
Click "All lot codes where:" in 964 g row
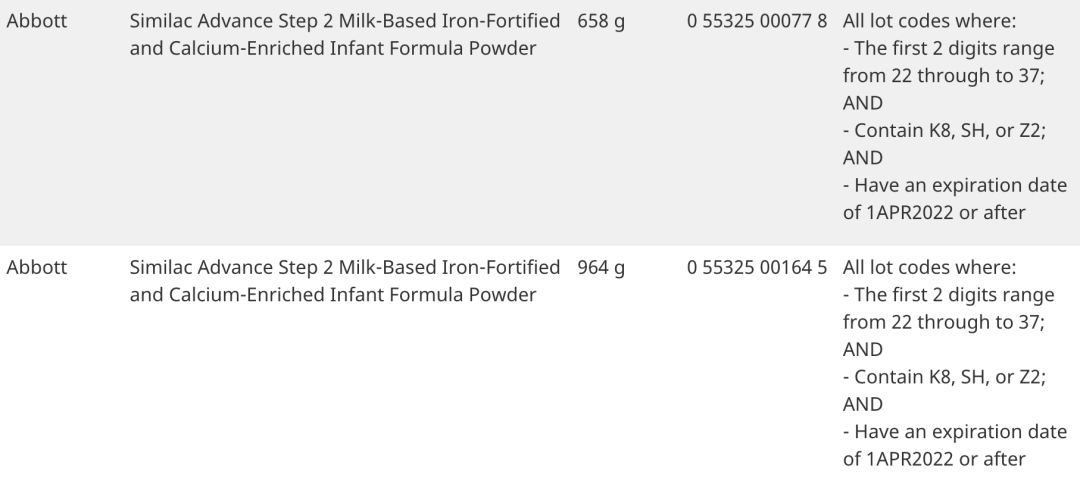point(929,268)
